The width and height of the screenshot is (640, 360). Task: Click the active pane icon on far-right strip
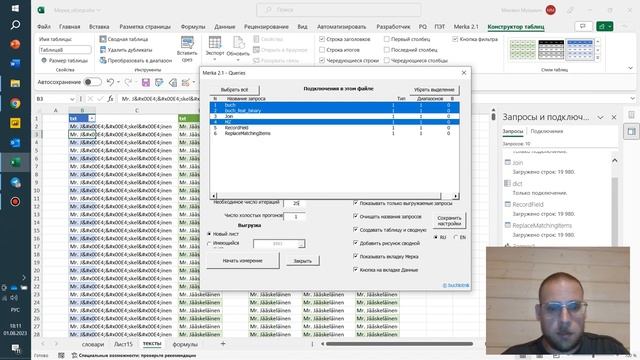631,131
